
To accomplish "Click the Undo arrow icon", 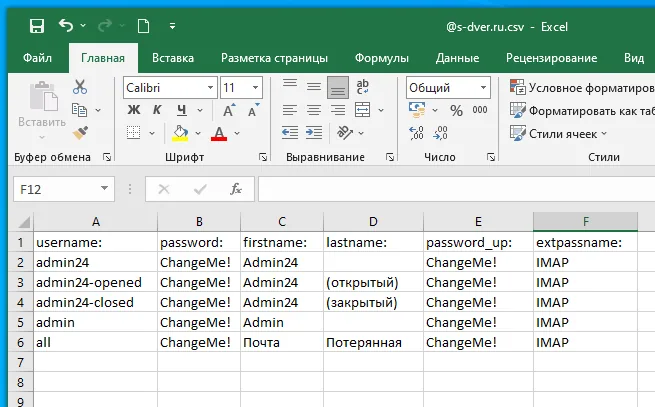I will coord(66,26).
